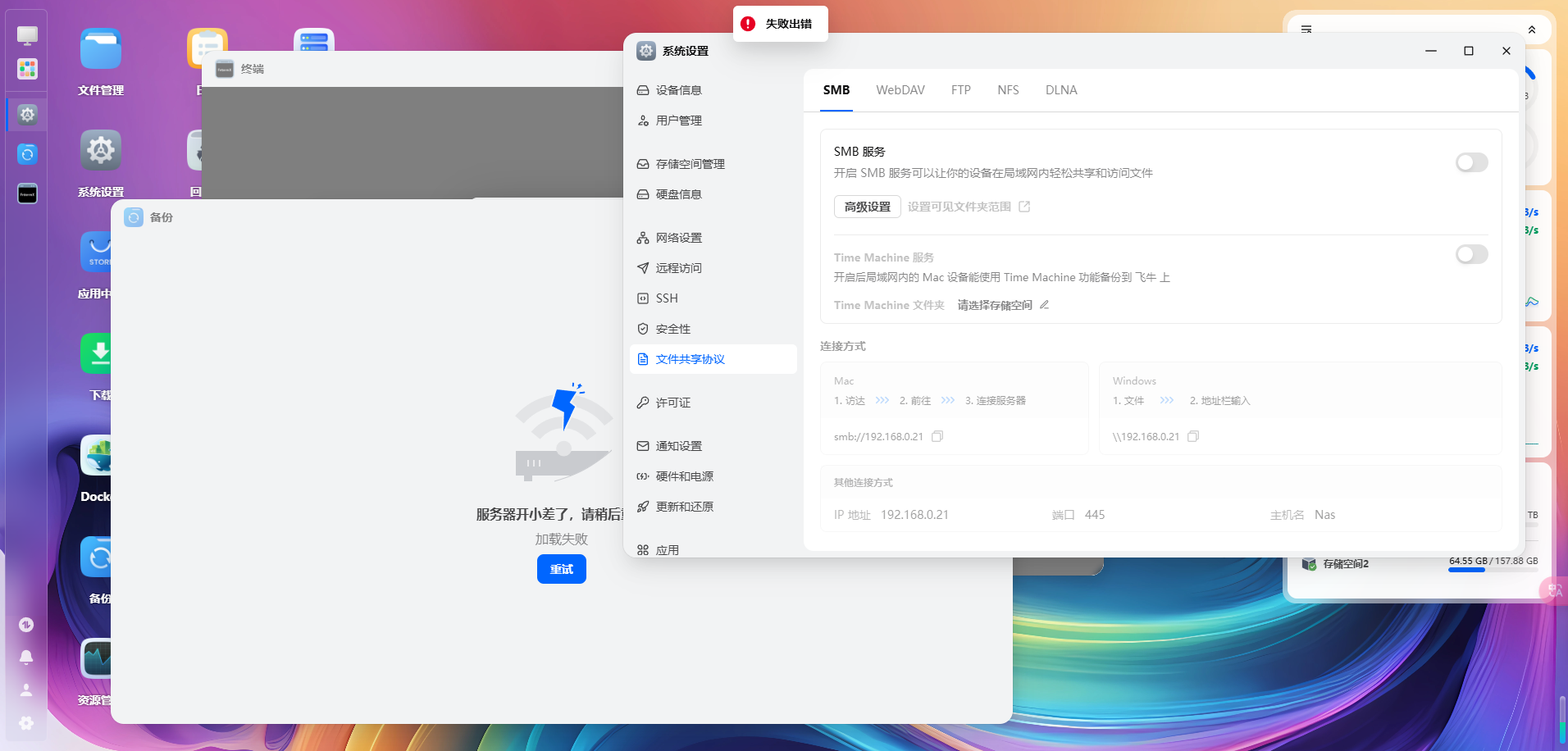Click the 终端 window title bar icon
This screenshot has height=751, width=1568.
225,70
